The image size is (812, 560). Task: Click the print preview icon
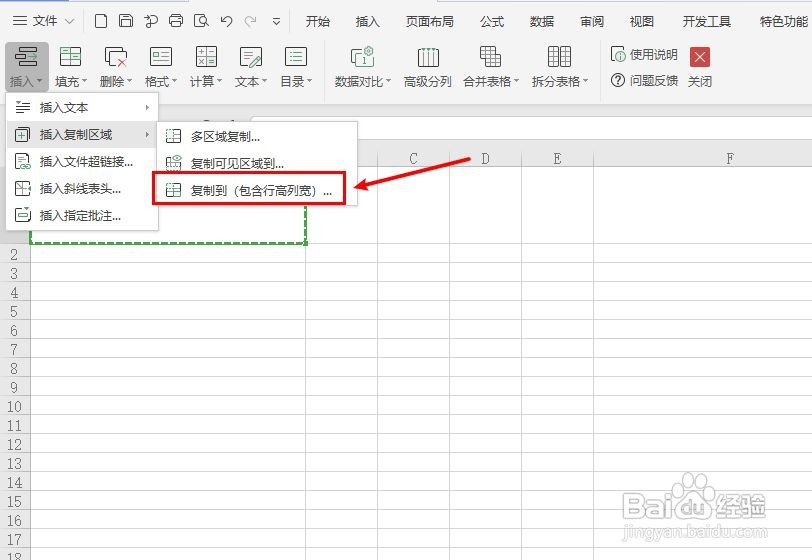(x=201, y=21)
